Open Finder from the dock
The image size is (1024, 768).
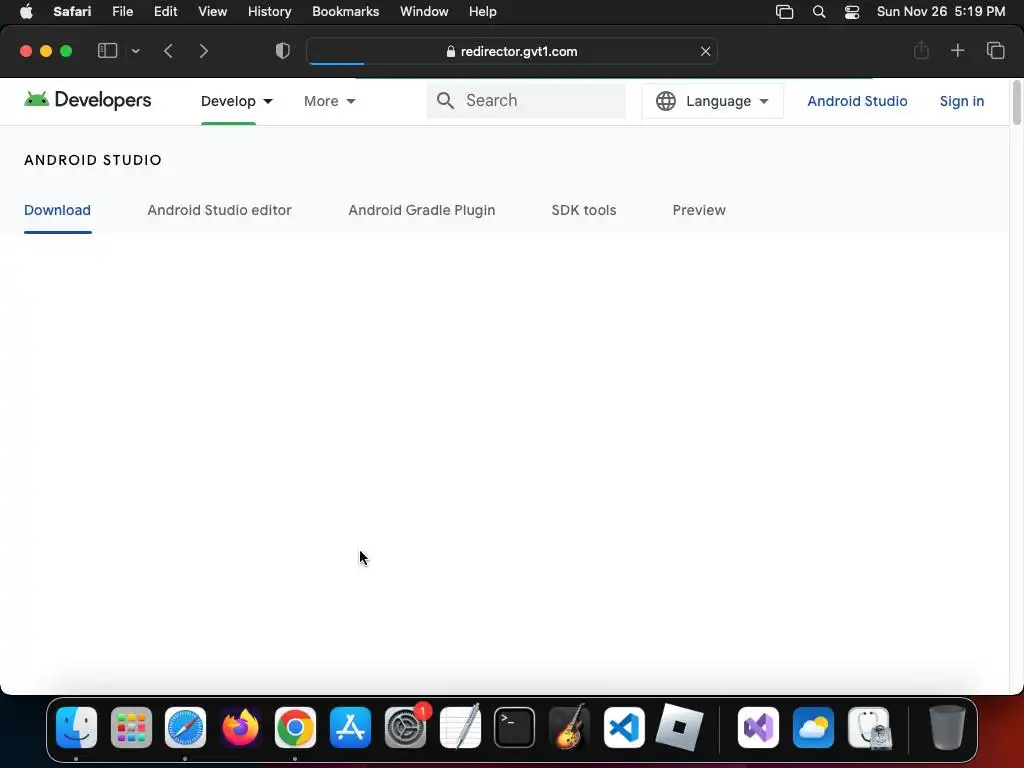76,727
